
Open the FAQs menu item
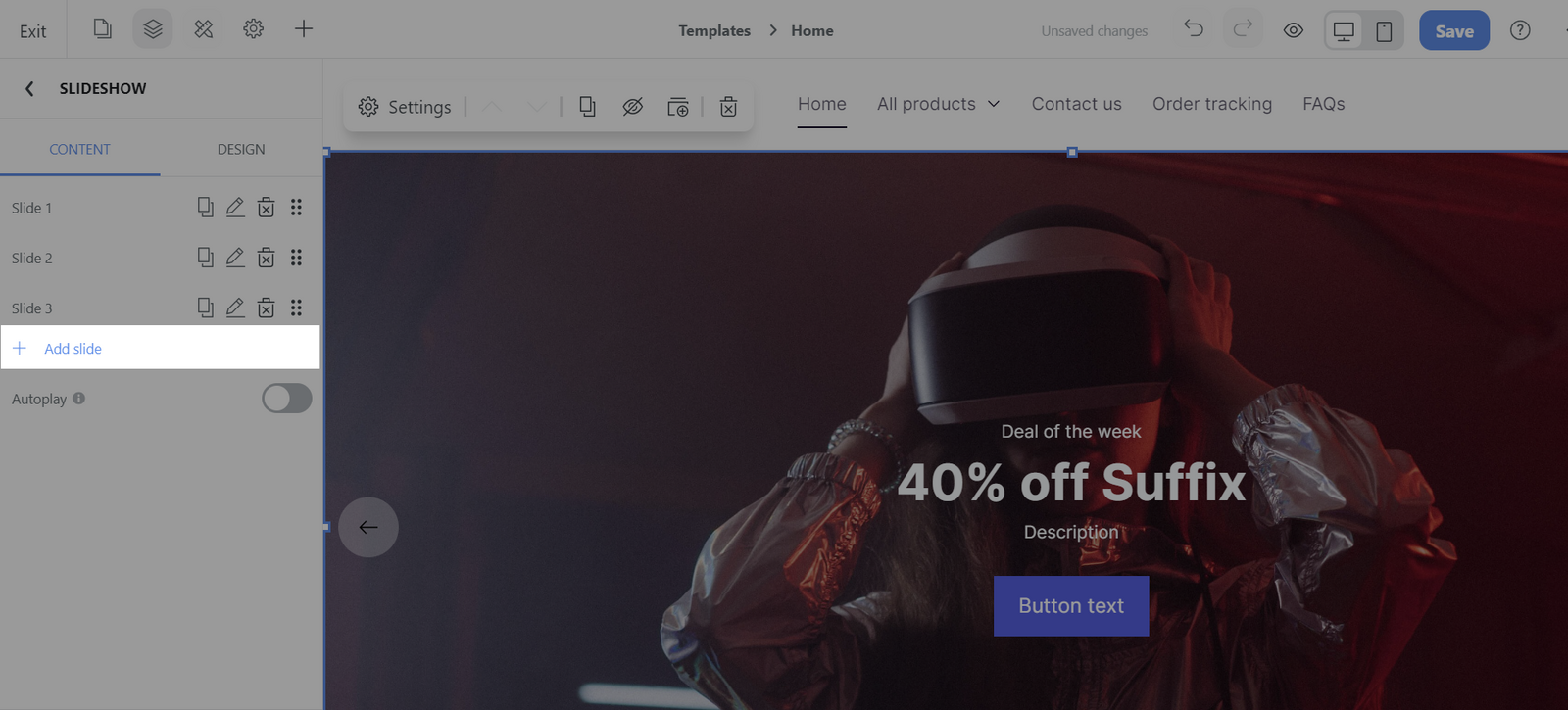[1323, 104]
